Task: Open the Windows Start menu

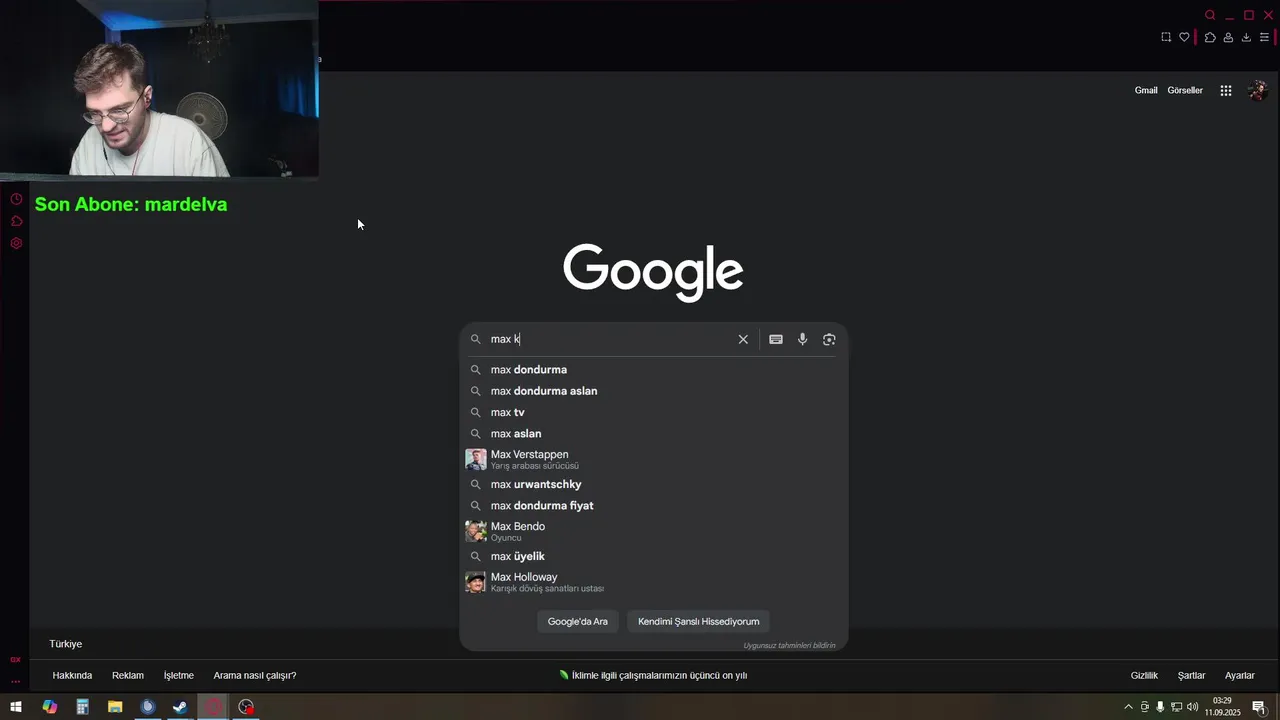Action: 16,707
